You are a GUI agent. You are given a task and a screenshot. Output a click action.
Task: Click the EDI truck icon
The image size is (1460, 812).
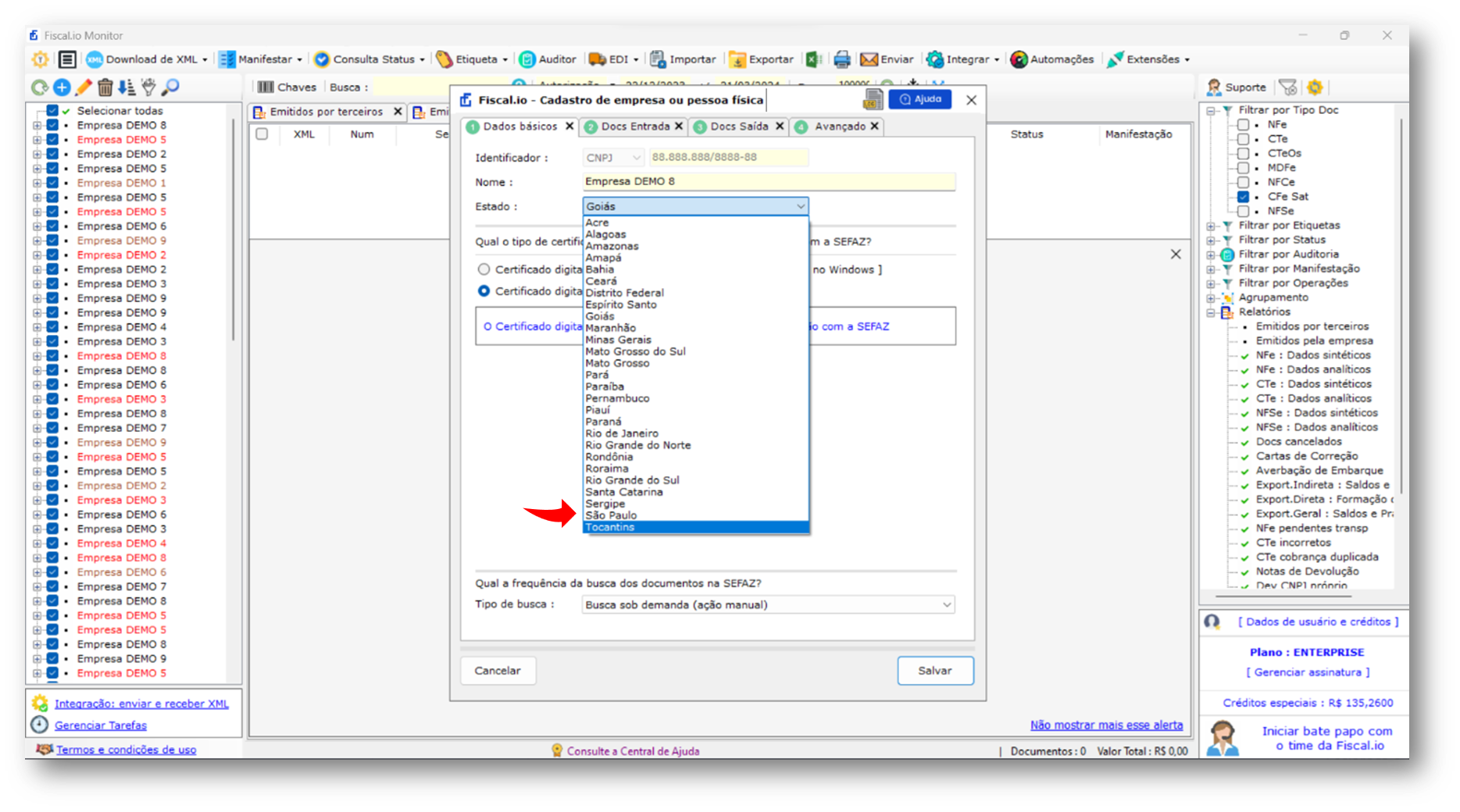point(598,59)
